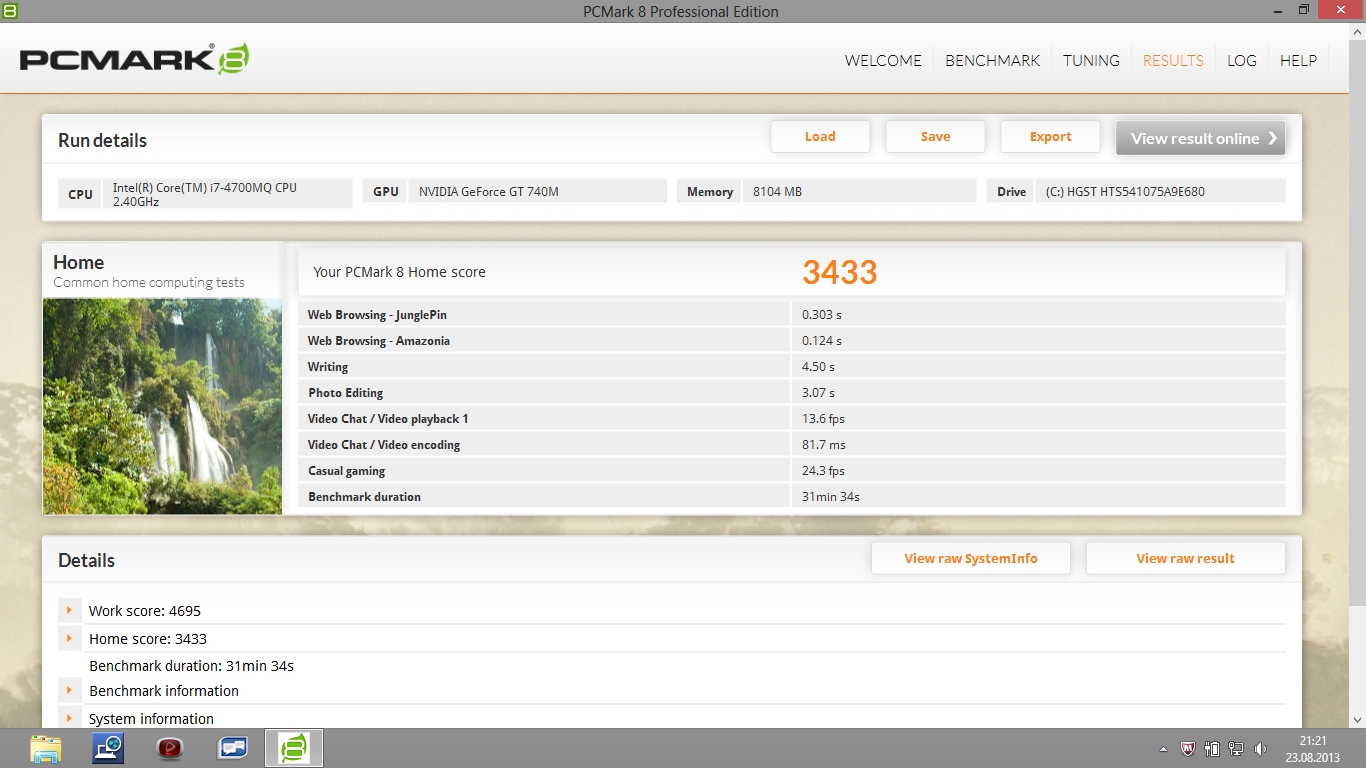1366x768 pixels.
Task: Go to the WELCOME tab
Action: (x=883, y=60)
